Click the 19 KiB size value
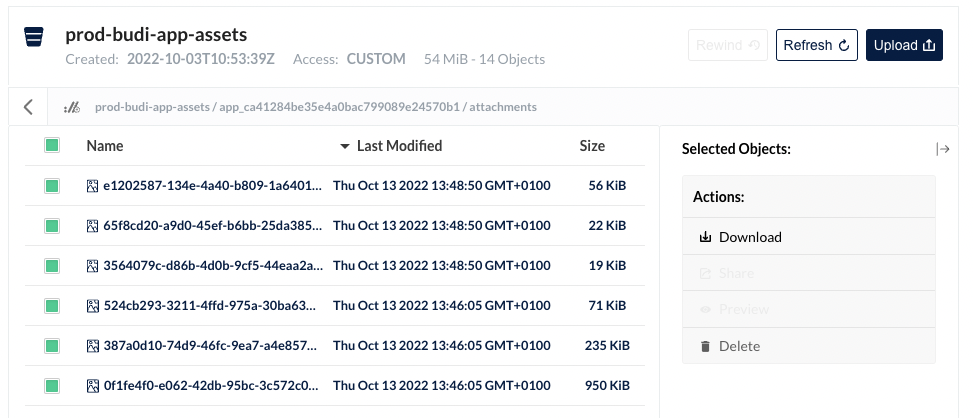Viewport: 973px width, 418px height. pos(607,265)
